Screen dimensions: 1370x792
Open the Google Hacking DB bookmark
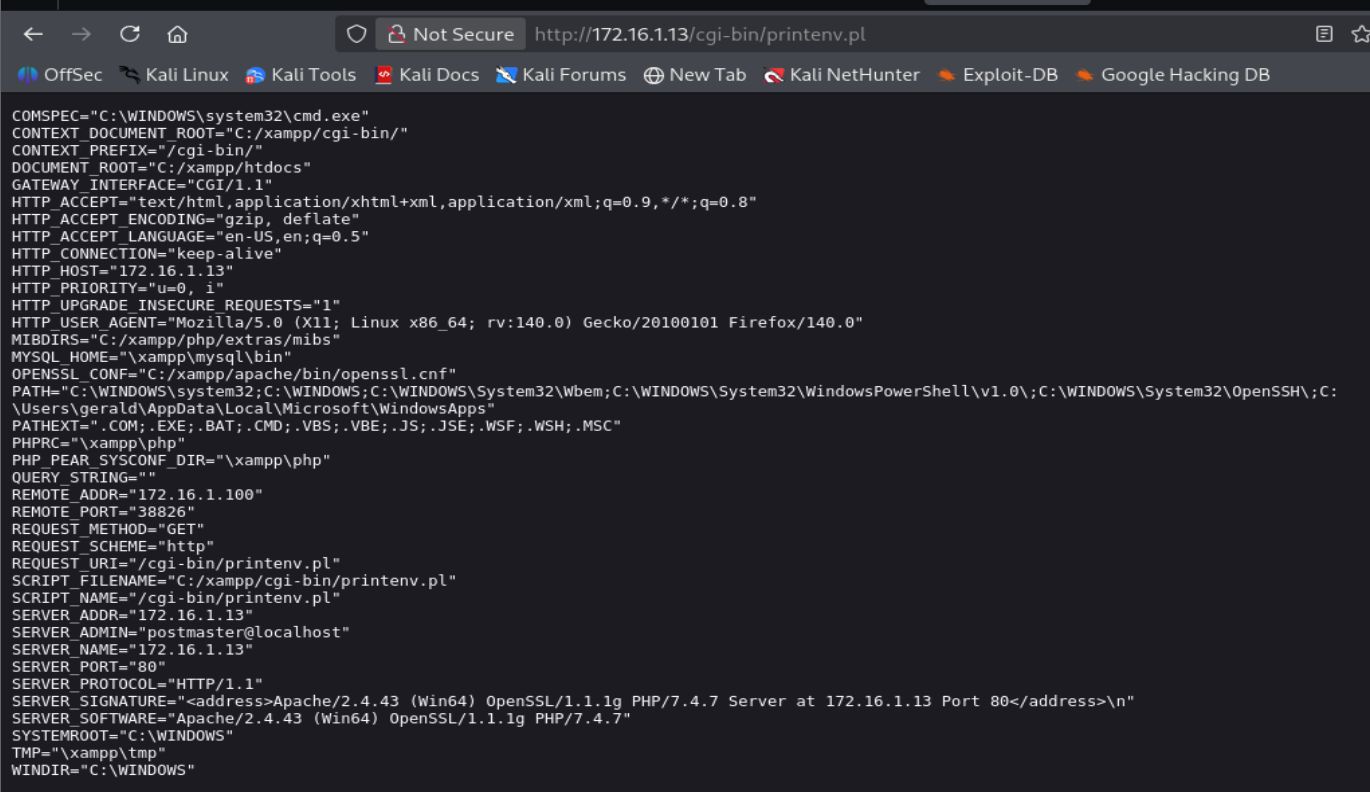[1172, 75]
